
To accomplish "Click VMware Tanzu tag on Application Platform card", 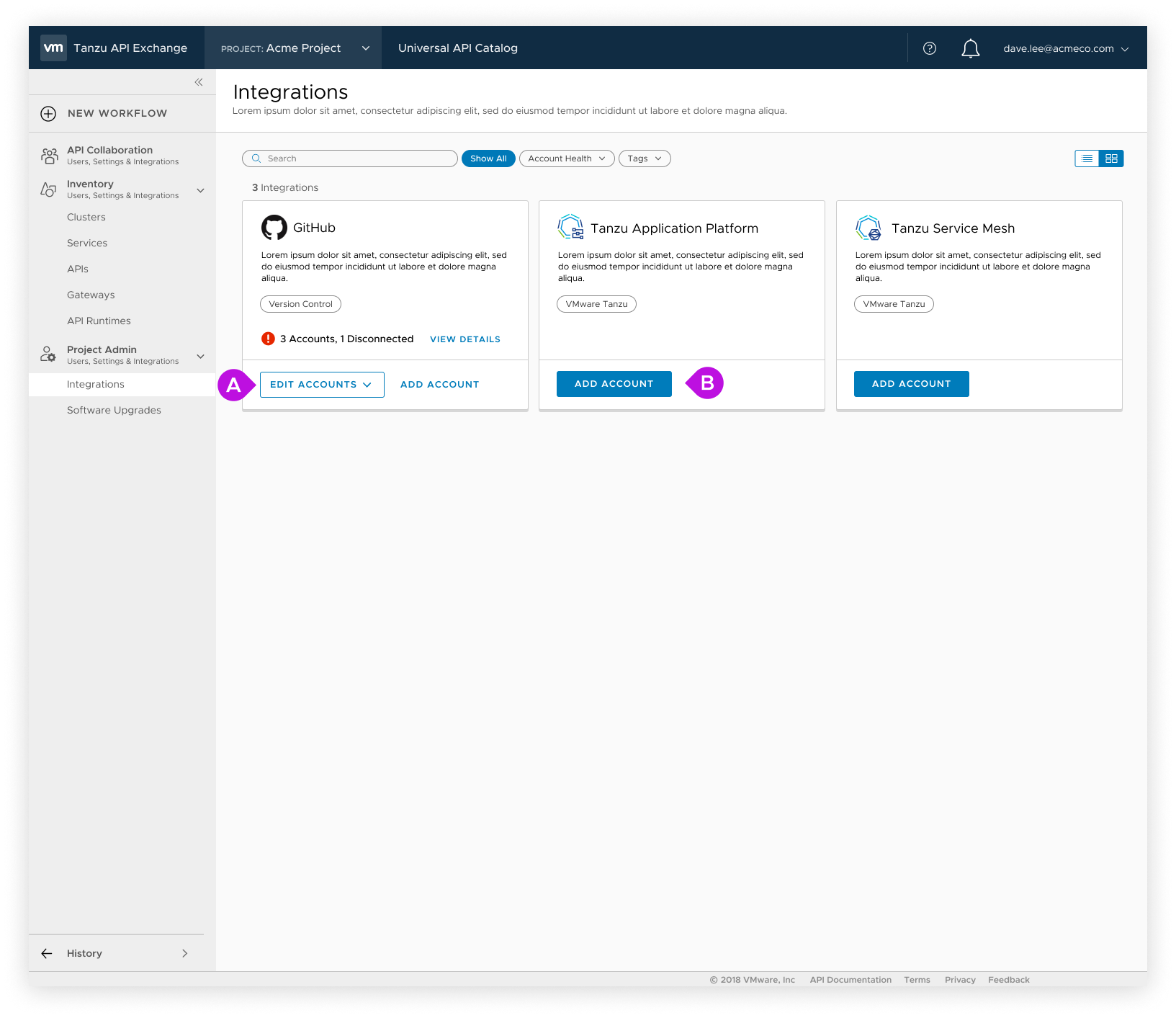I will click(596, 304).
